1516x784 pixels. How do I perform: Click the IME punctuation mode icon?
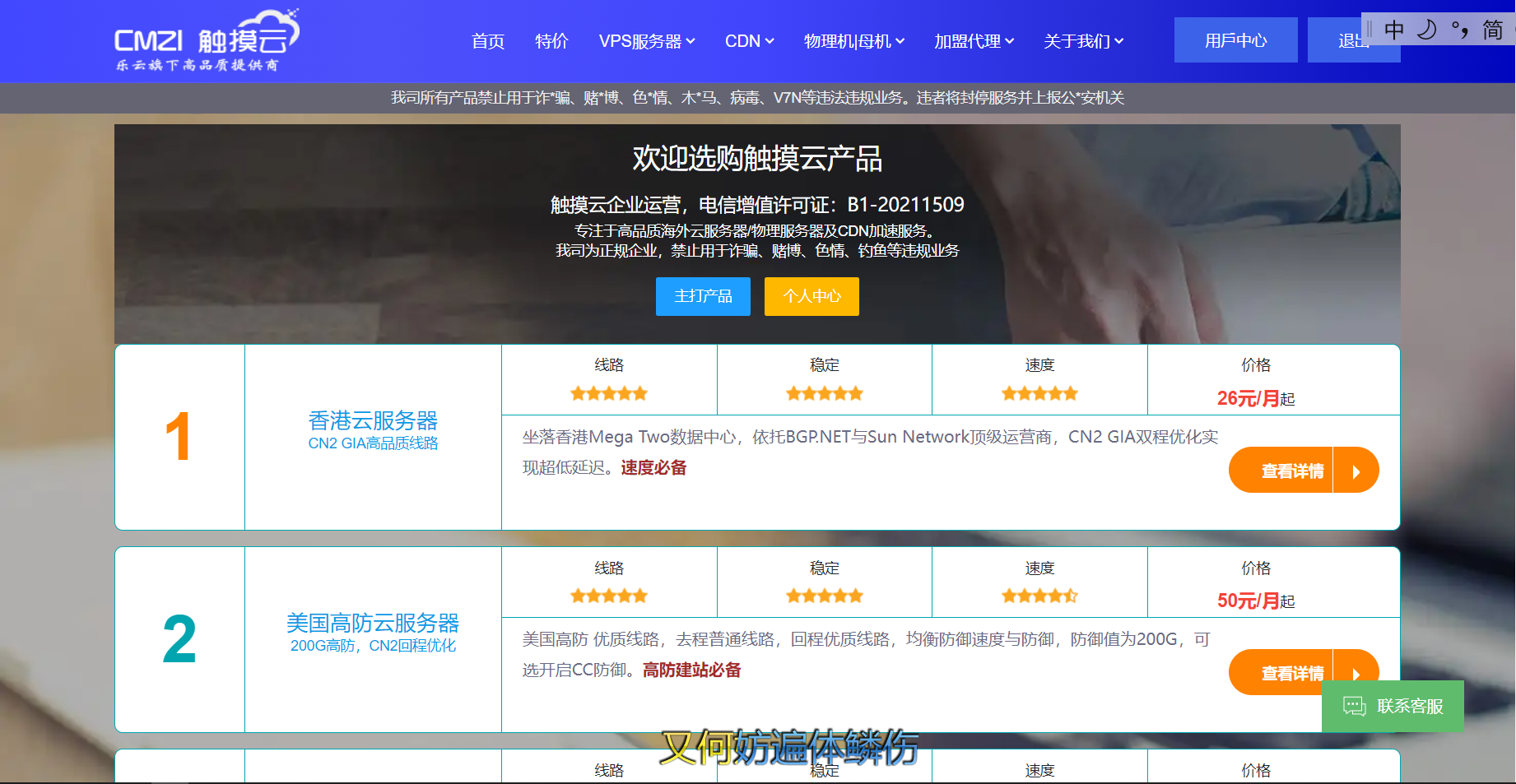coord(1460,30)
